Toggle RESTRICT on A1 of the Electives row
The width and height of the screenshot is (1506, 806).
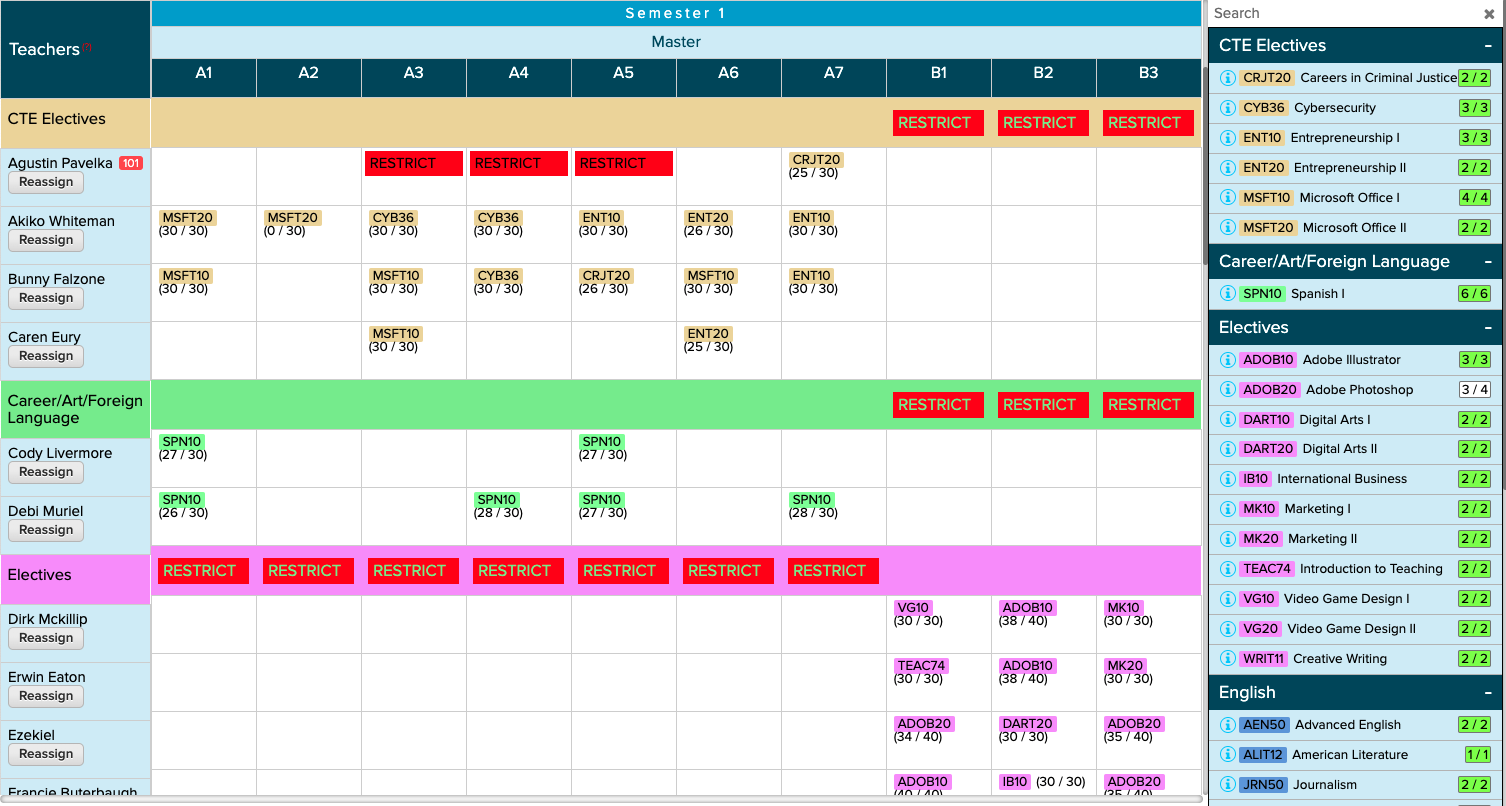pos(203,571)
